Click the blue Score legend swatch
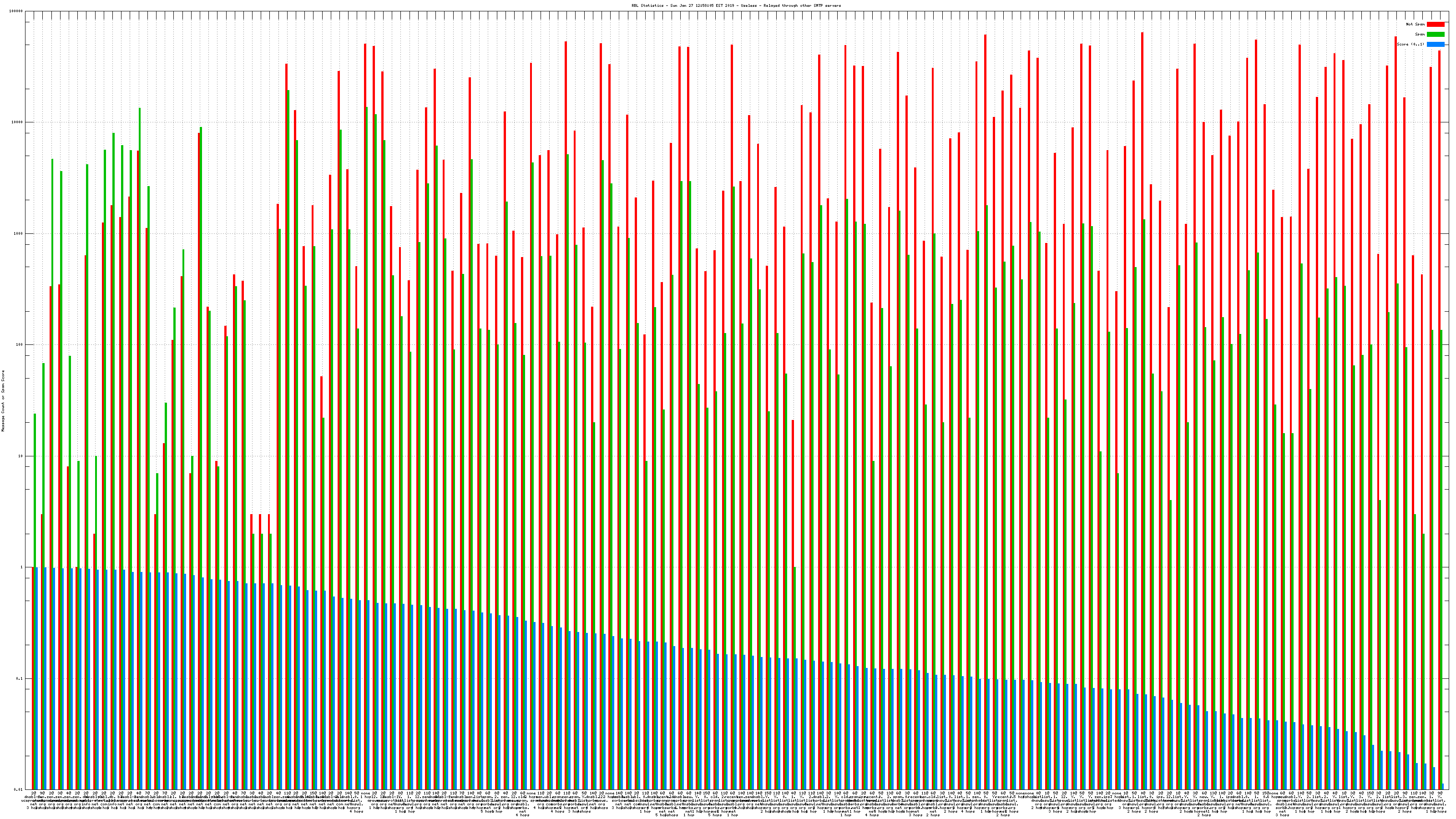Image resolution: width=1456 pixels, height=819 pixels. pyautogui.click(x=1435, y=44)
